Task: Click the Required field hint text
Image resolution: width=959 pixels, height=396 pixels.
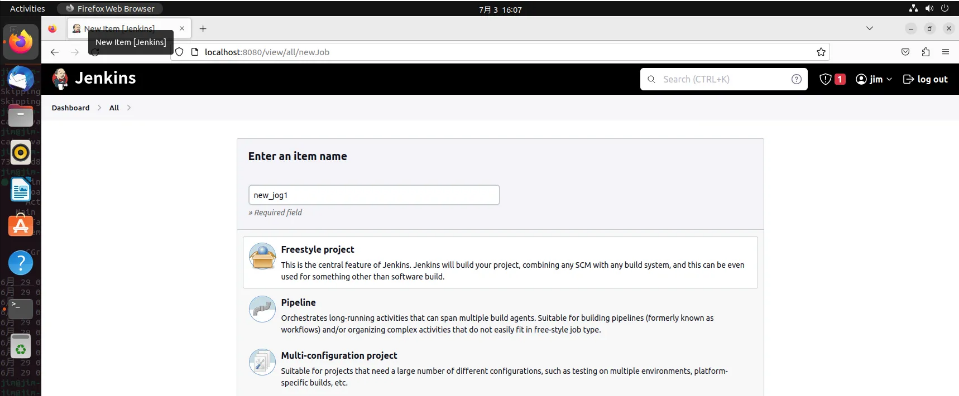Action: pos(275,212)
